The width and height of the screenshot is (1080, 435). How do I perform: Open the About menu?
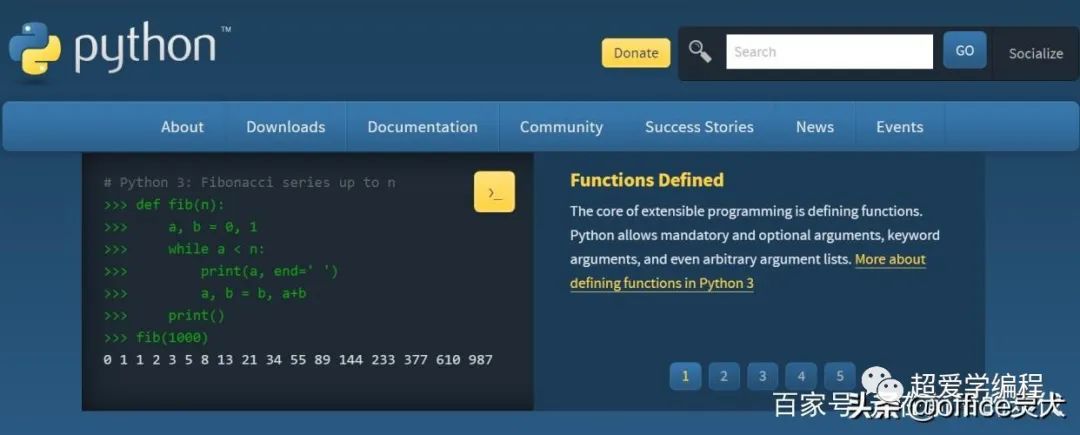pos(183,127)
